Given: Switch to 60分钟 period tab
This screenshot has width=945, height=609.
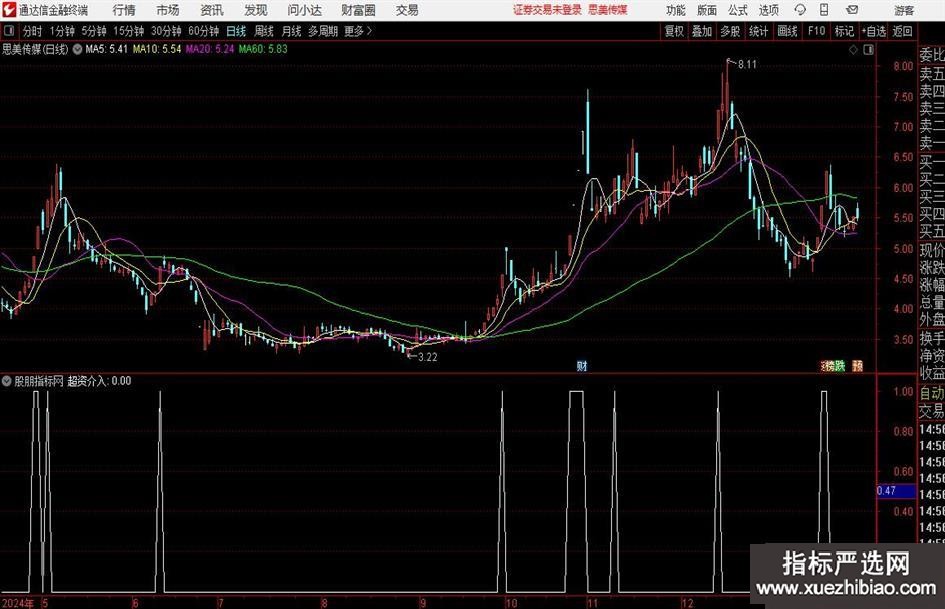Looking at the screenshot, I should tap(203, 31).
